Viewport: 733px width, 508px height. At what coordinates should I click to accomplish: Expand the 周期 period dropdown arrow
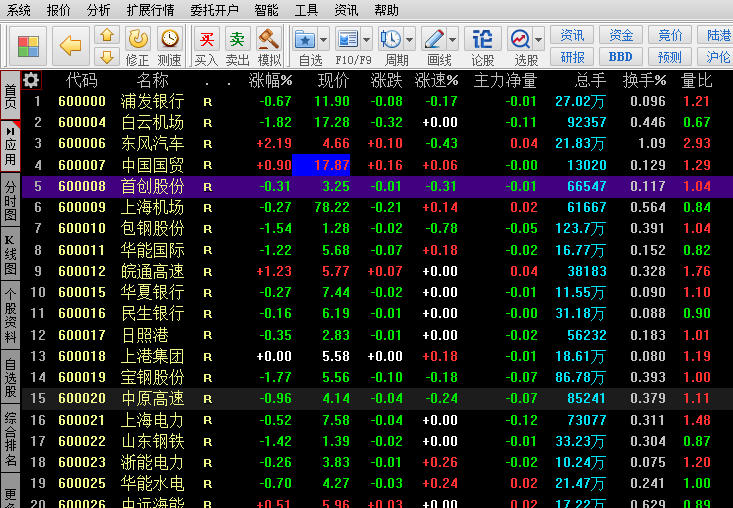coord(410,40)
